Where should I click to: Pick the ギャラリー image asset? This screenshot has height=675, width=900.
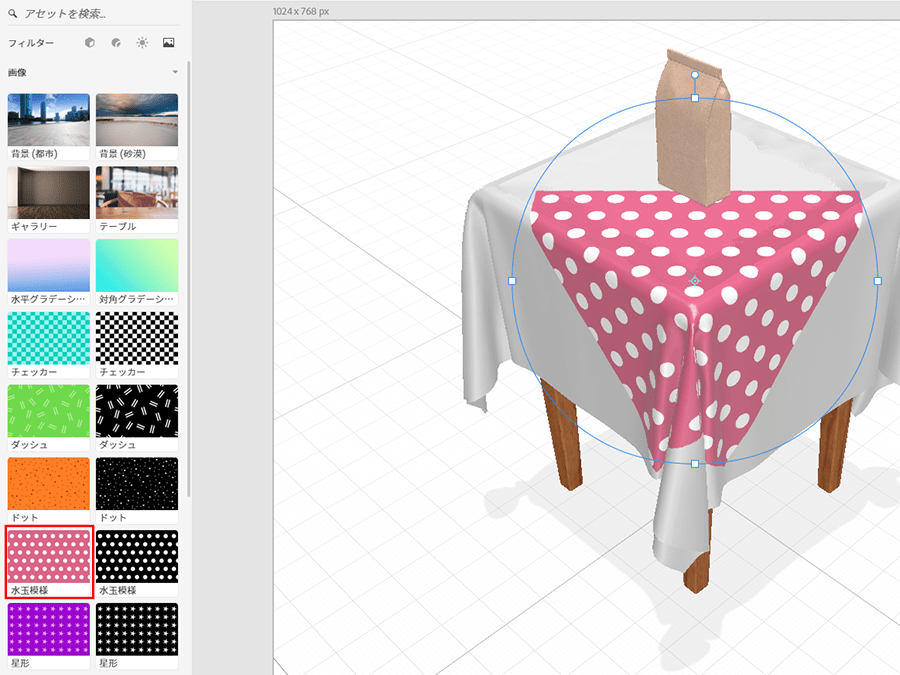[48, 192]
